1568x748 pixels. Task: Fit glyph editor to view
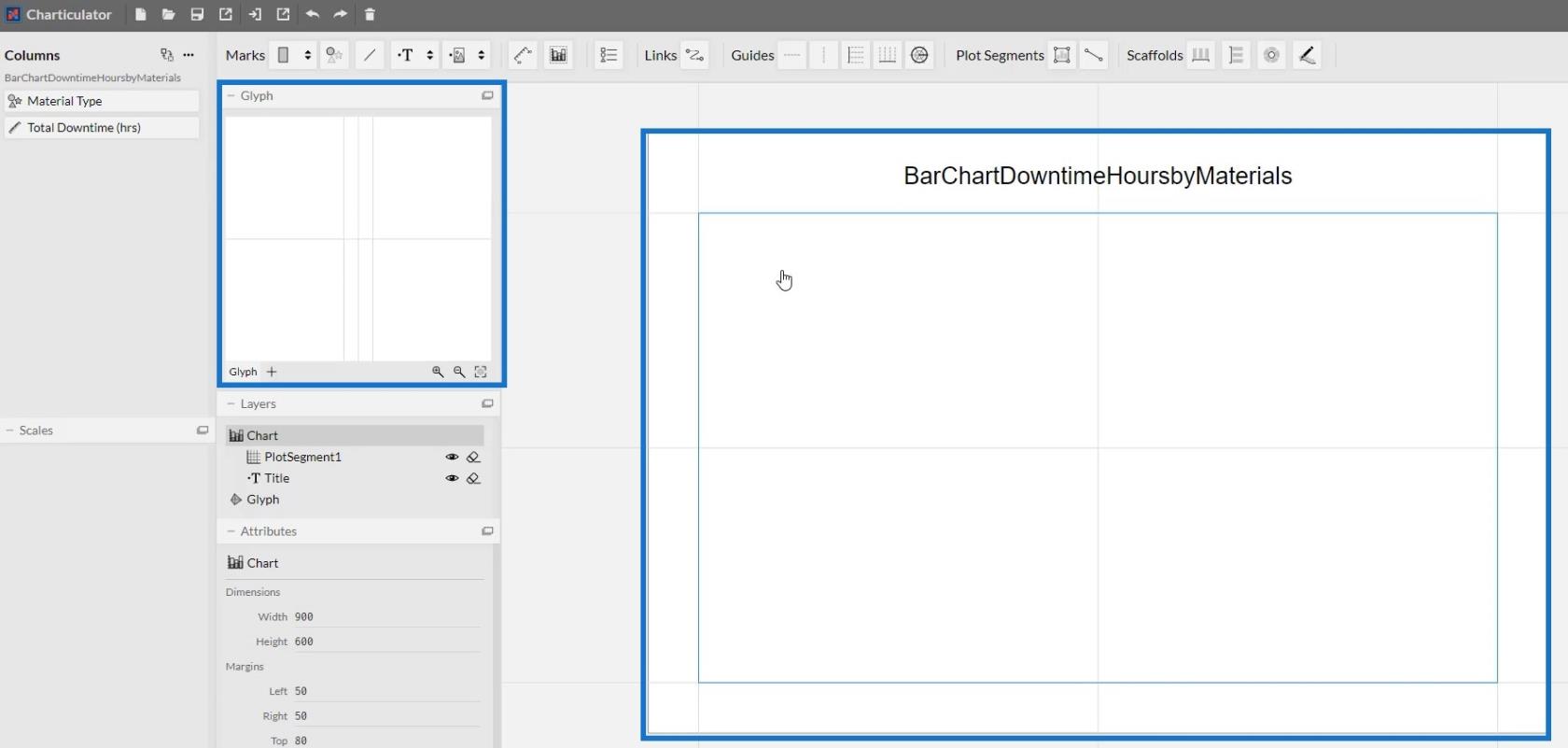pos(481,372)
